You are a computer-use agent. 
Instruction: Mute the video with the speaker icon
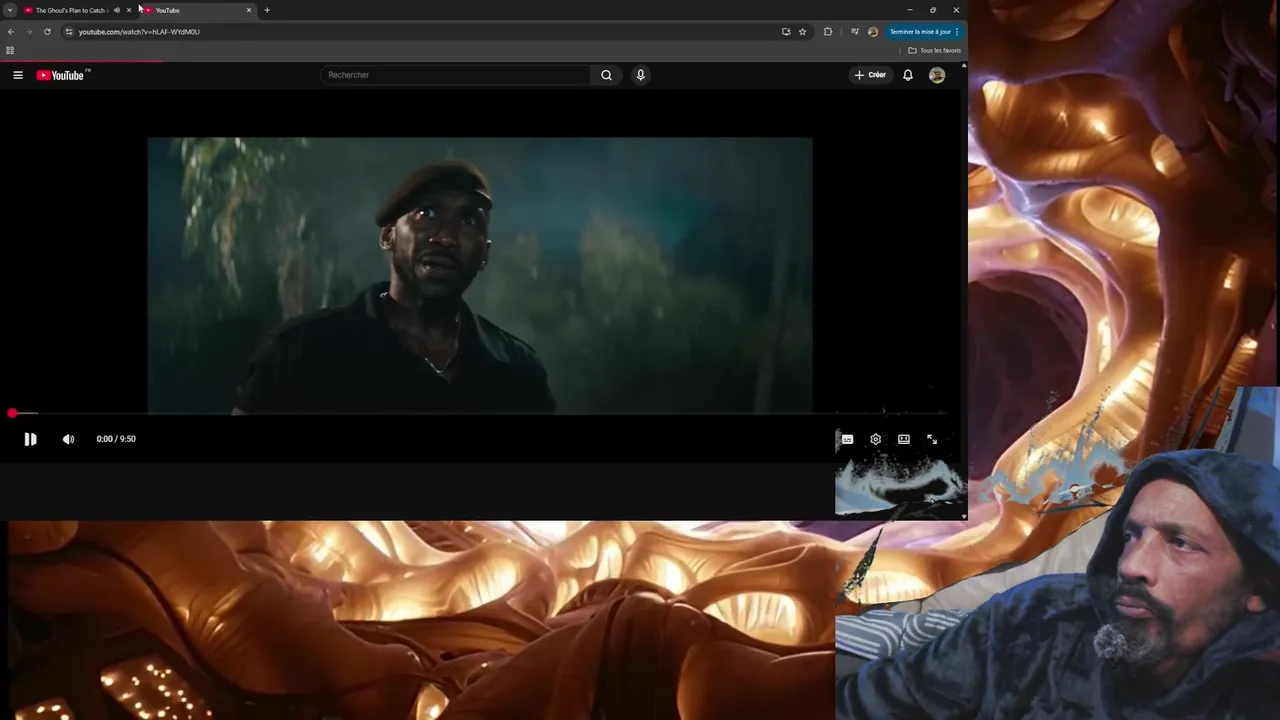68,439
